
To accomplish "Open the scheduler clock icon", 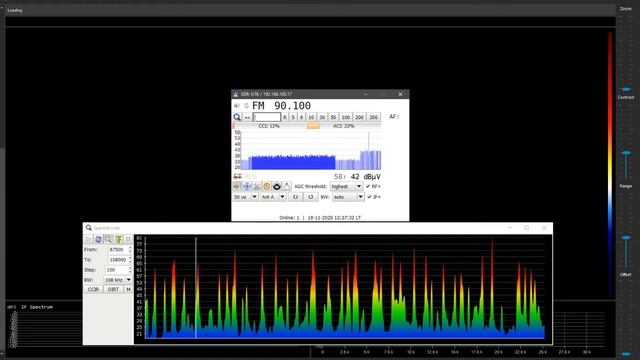I will pos(267,187).
